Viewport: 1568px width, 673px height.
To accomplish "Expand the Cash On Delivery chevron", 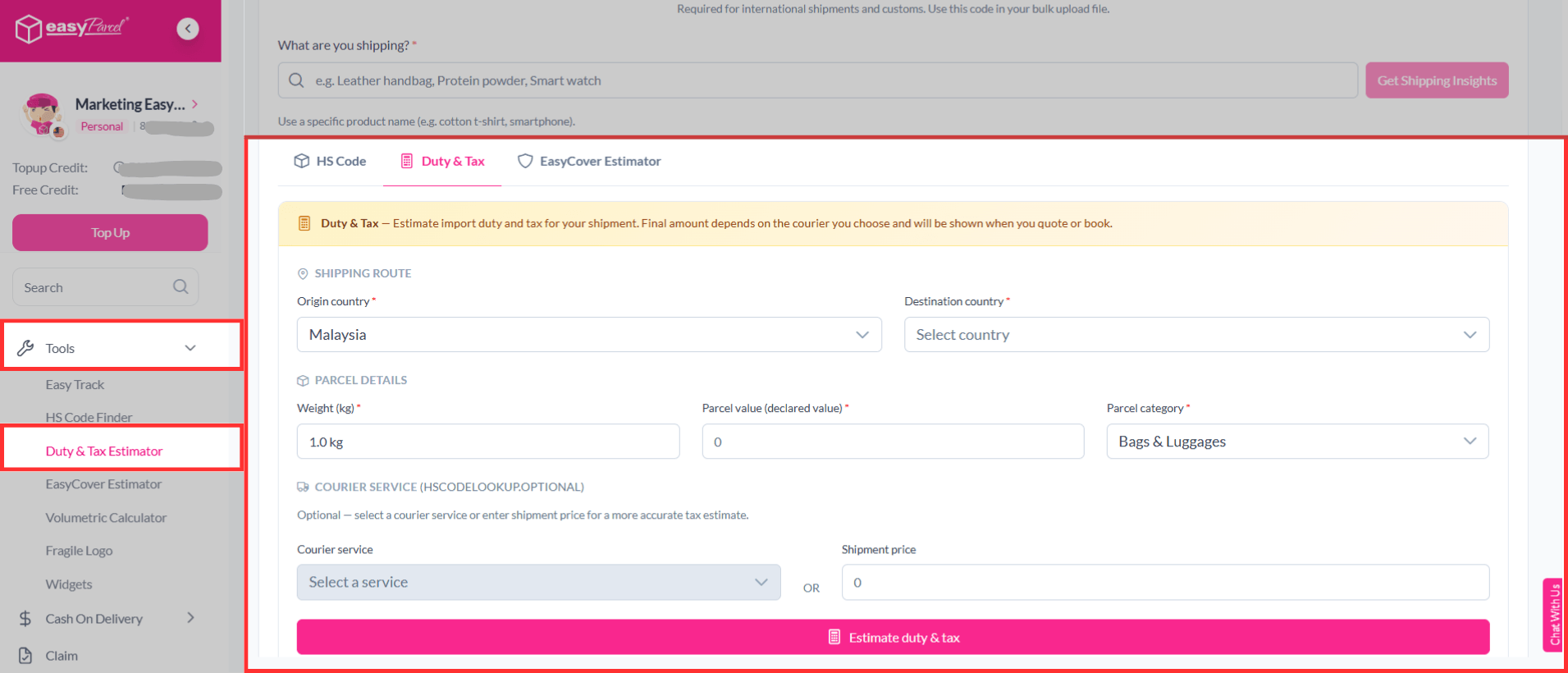I will click(190, 618).
